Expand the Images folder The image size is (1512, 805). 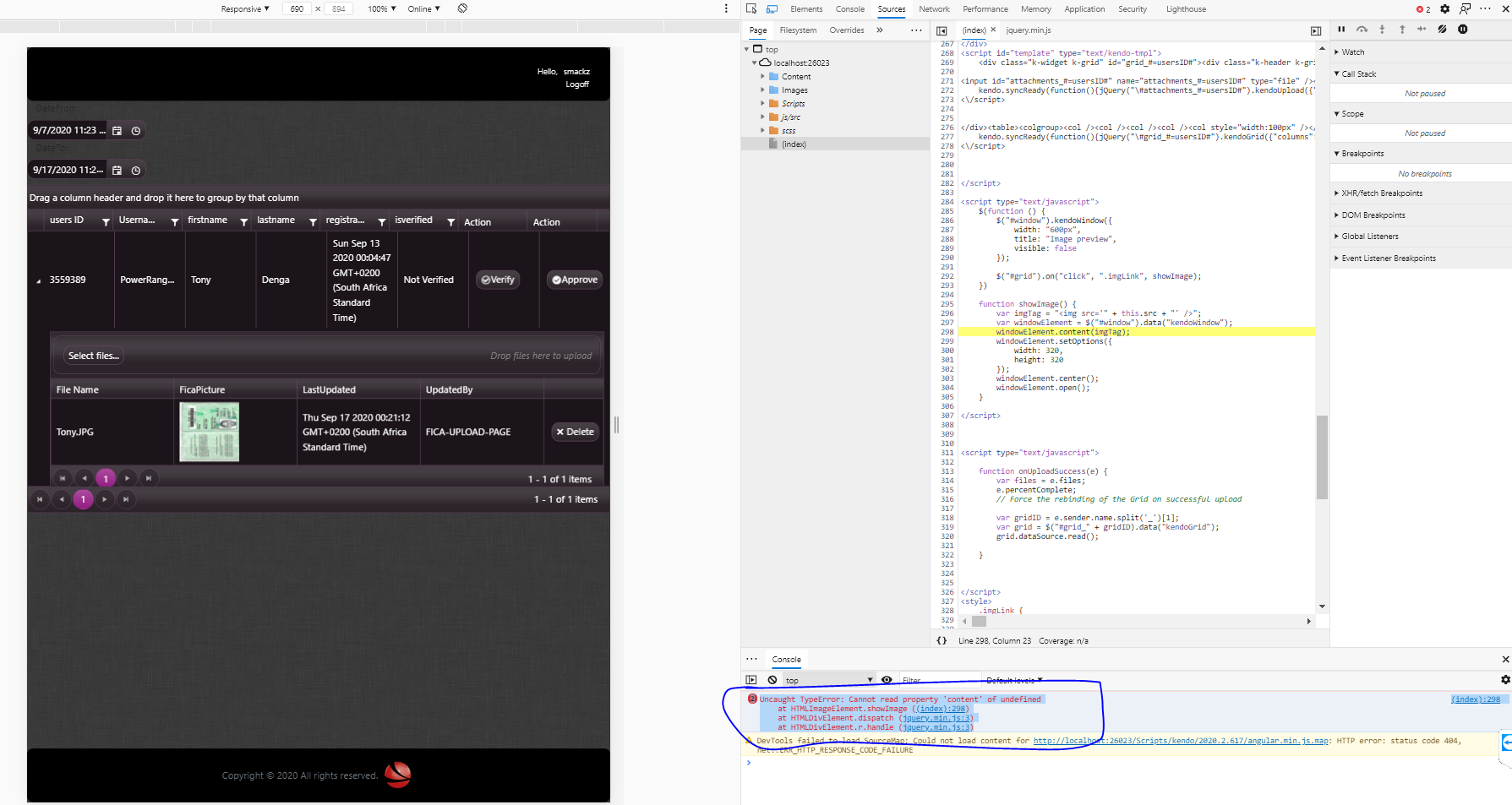click(762, 90)
